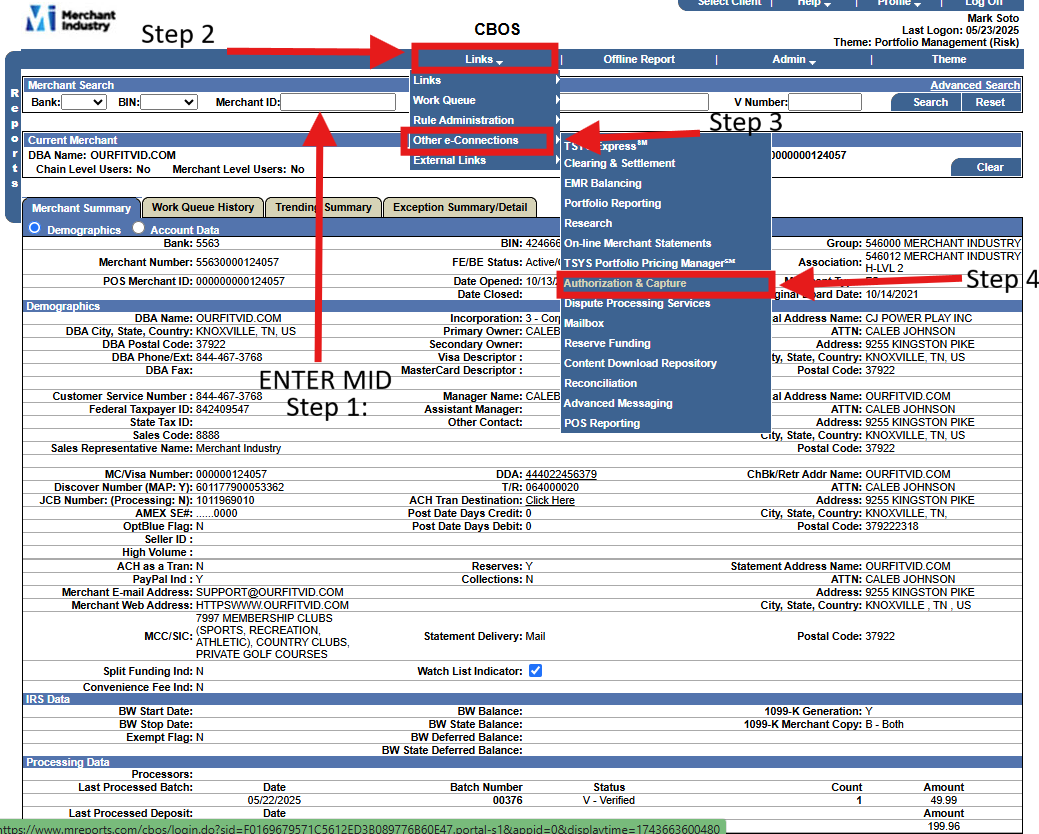
Task: Choose Research option
Action: tap(665, 223)
